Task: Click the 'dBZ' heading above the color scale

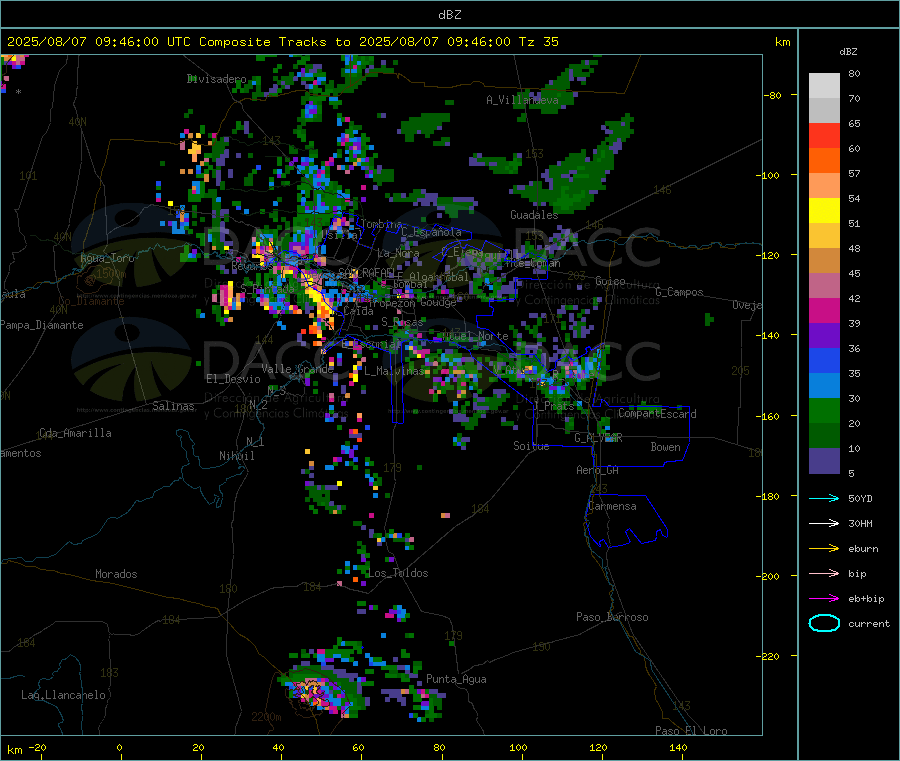Action: (x=848, y=52)
